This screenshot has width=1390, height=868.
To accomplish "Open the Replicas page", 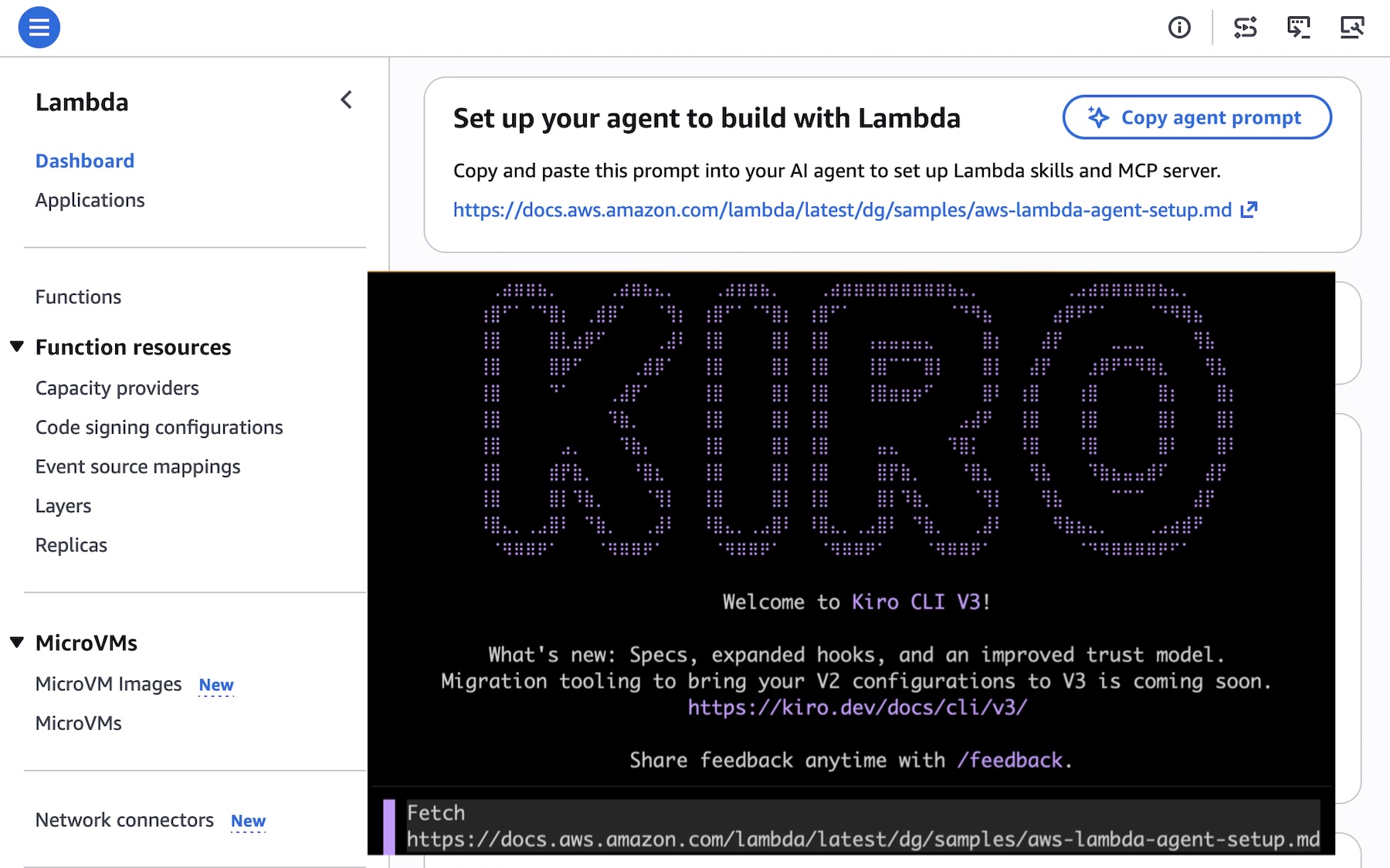I will point(71,545).
